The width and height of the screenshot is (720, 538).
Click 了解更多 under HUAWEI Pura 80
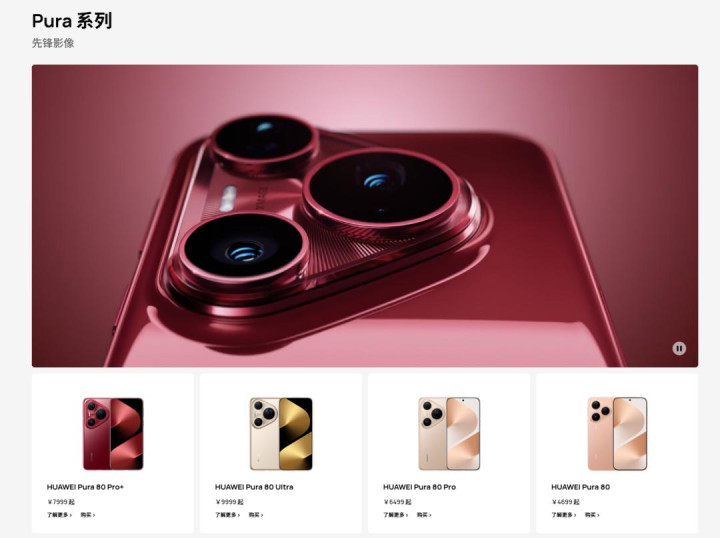564,515
